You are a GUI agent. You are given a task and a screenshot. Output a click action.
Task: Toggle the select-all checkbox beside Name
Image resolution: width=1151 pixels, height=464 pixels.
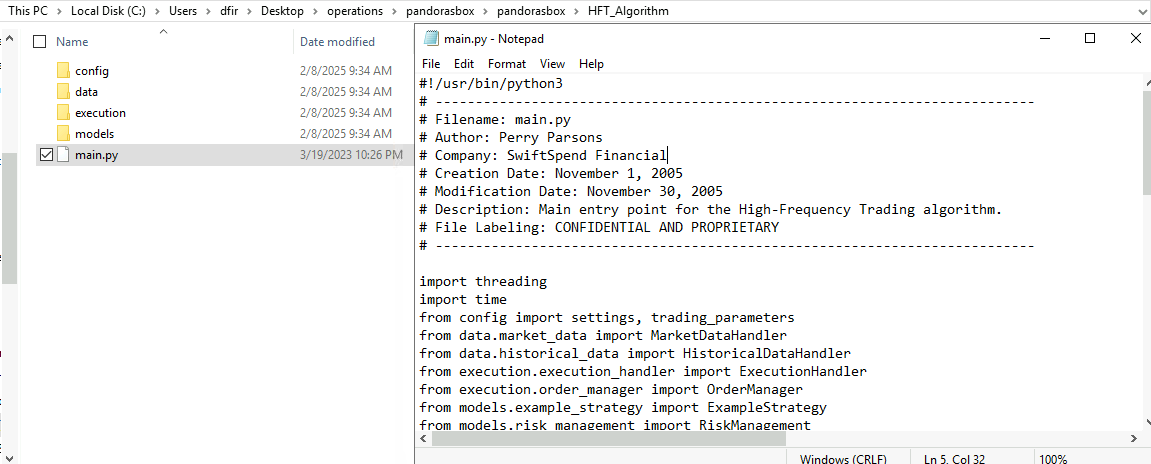40,42
